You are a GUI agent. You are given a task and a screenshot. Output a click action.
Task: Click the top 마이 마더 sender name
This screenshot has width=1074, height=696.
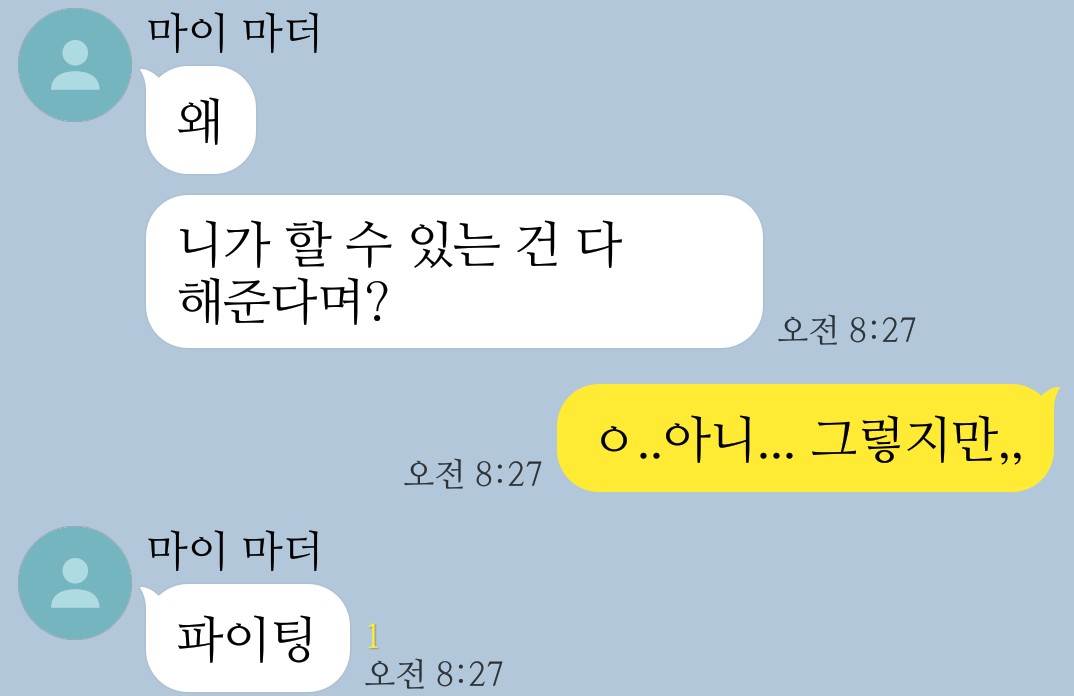tap(234, 33)
